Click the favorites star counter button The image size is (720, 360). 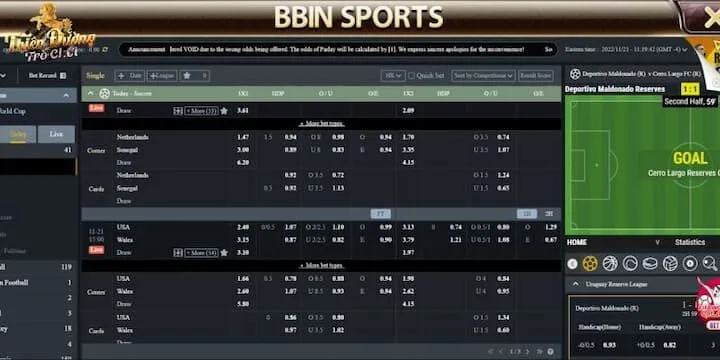(195, 76)
